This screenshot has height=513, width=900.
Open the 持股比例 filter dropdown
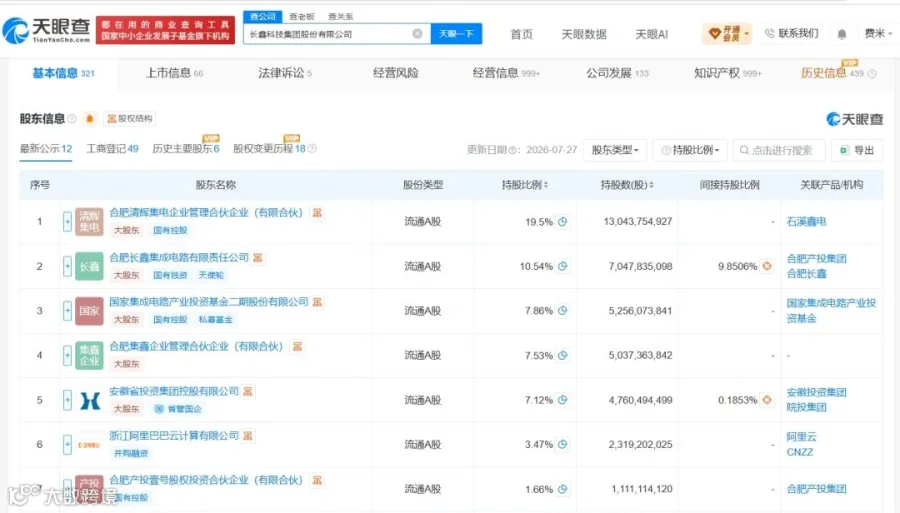690,150
